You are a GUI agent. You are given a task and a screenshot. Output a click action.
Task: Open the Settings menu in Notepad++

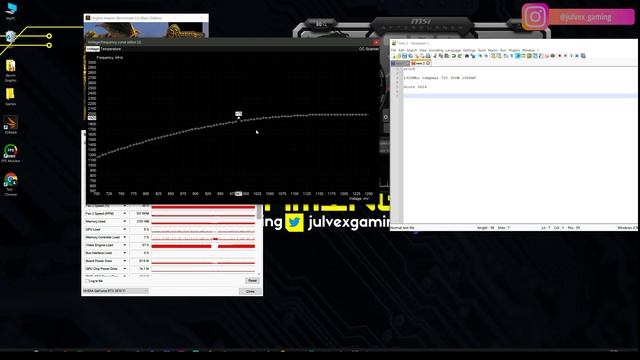click(x=469, y=50)
